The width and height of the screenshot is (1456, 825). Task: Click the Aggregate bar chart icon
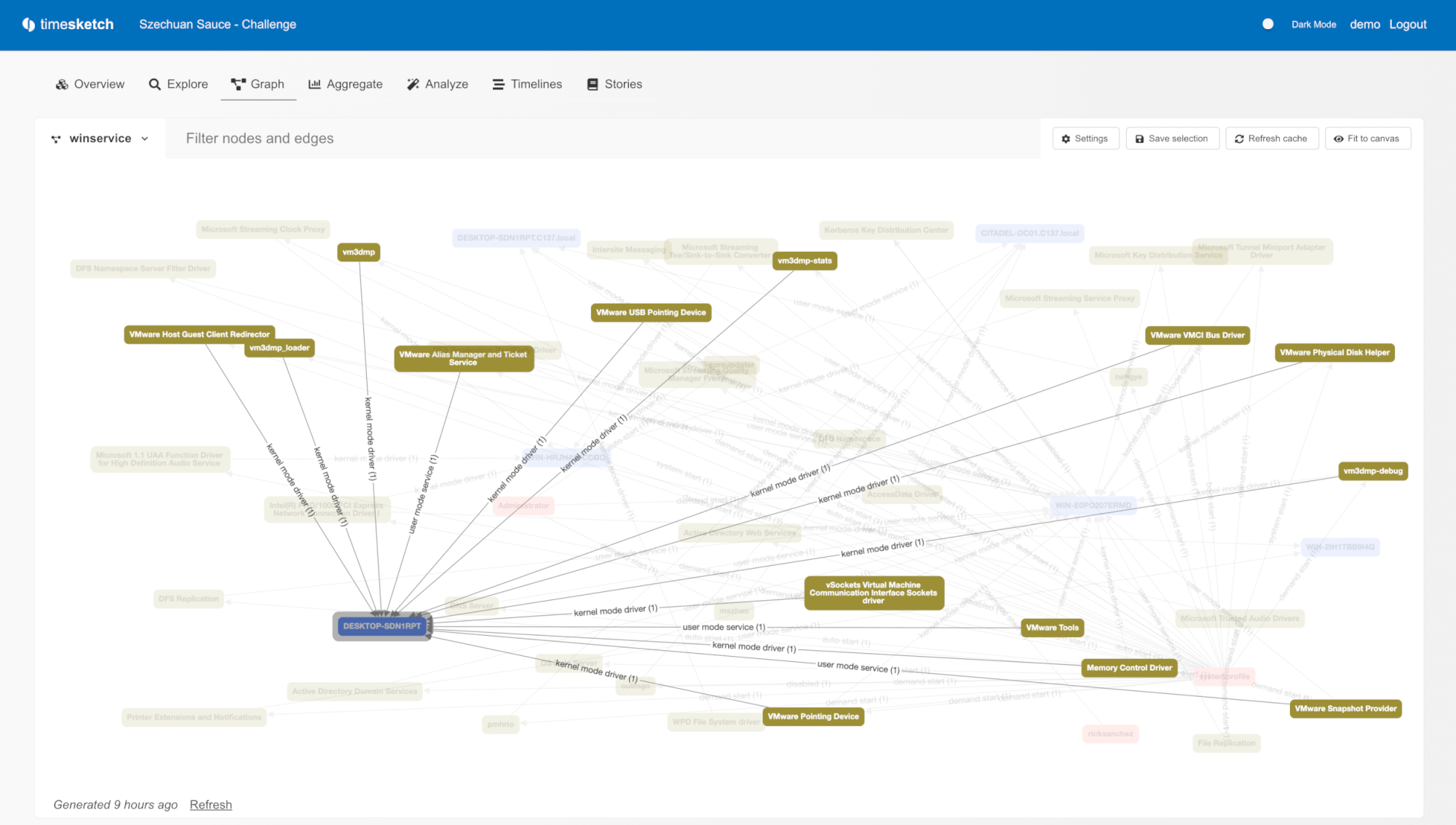click(x=314, y=84)
